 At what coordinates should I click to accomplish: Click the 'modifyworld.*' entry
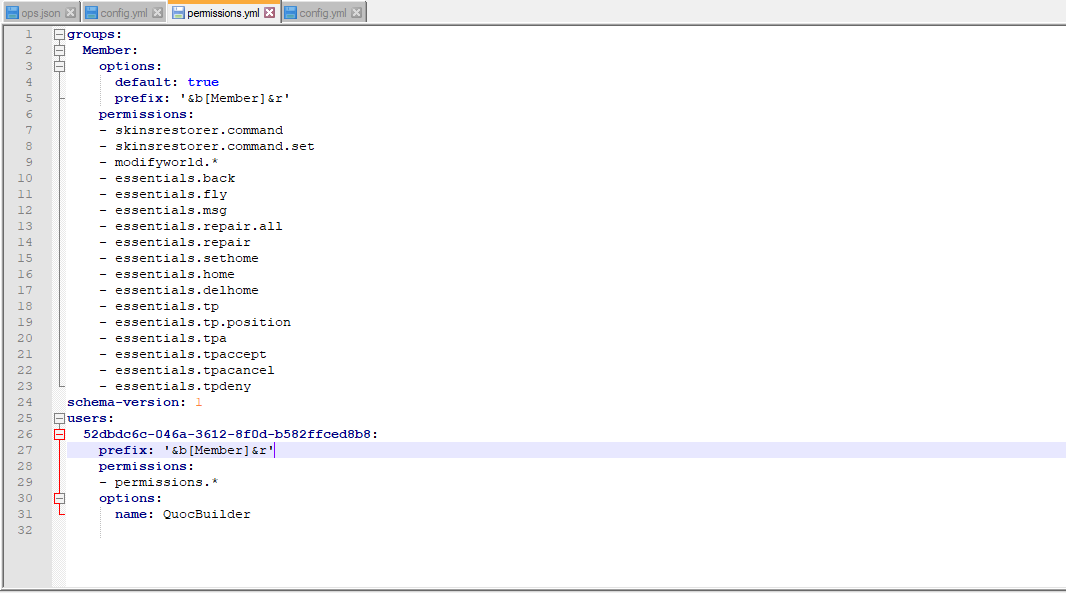[x=167, y=163]
